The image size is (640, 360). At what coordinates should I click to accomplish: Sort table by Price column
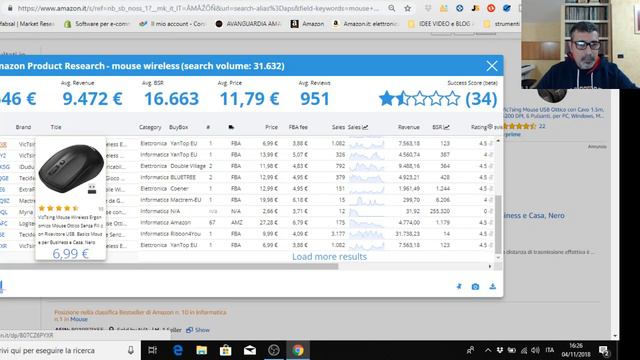point(271,127)
